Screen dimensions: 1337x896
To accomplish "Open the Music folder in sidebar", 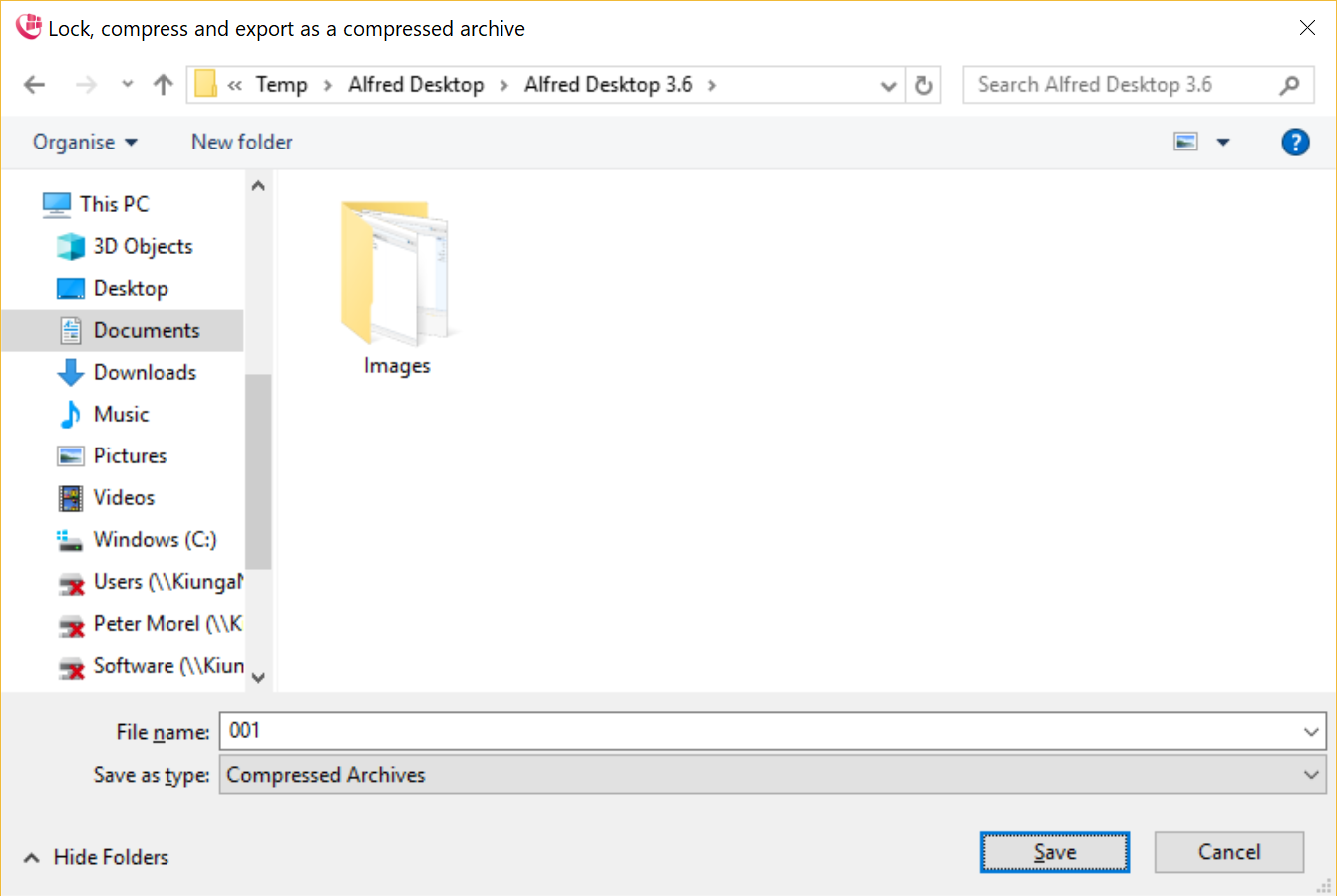I will (121, 414).
